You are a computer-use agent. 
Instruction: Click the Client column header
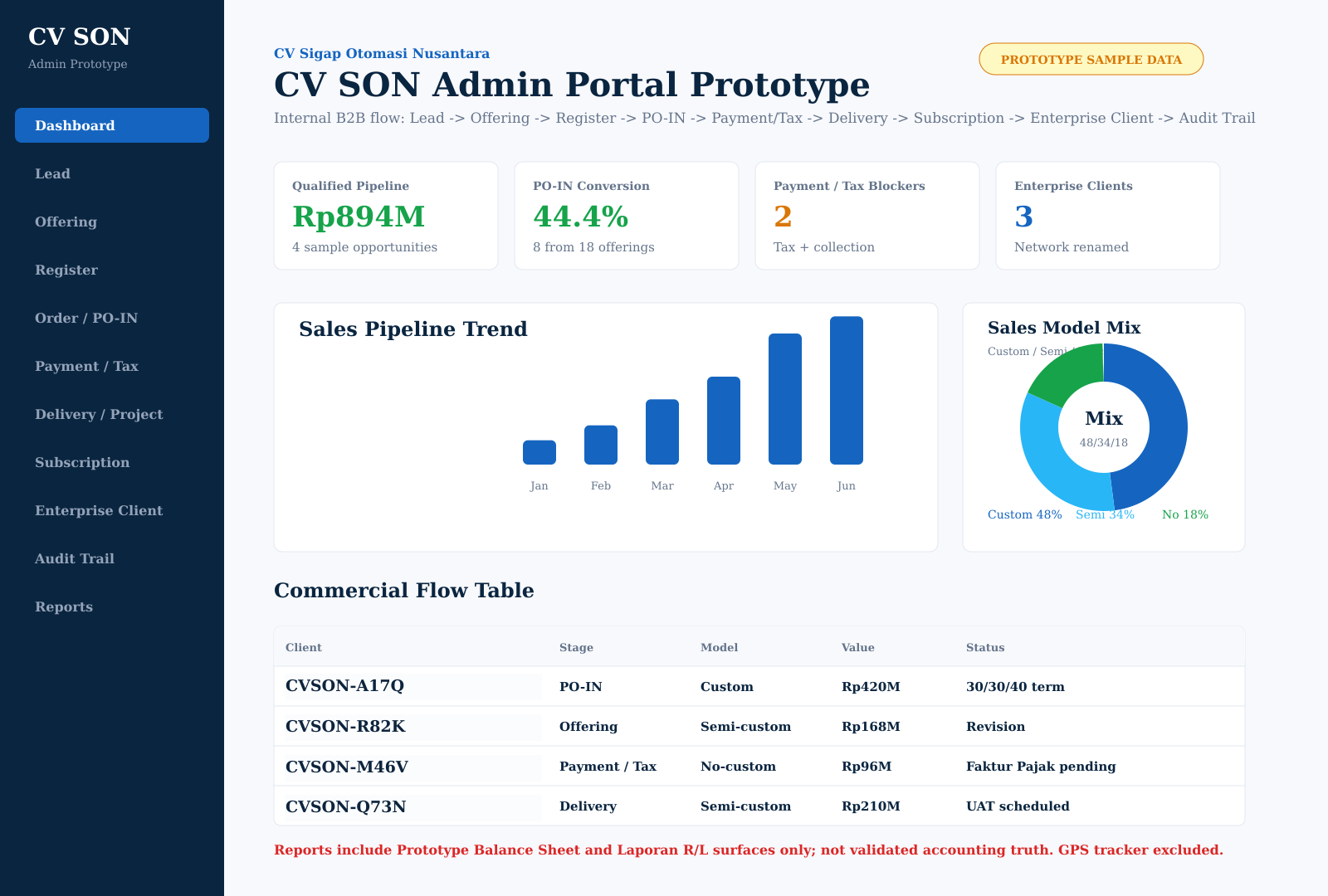tap(304, 647)
